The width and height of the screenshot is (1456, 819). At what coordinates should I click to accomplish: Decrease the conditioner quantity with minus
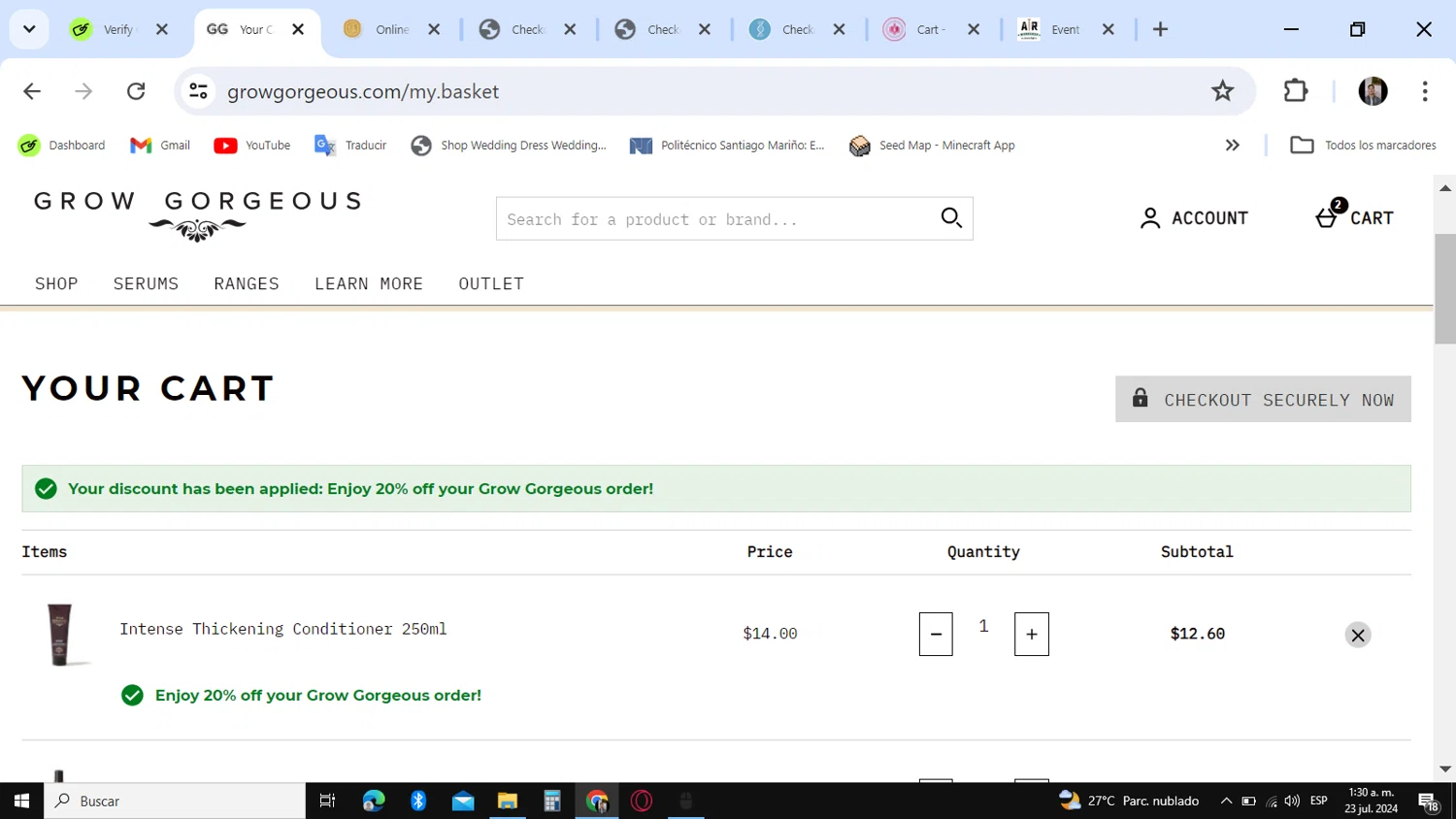click(936, 634)
